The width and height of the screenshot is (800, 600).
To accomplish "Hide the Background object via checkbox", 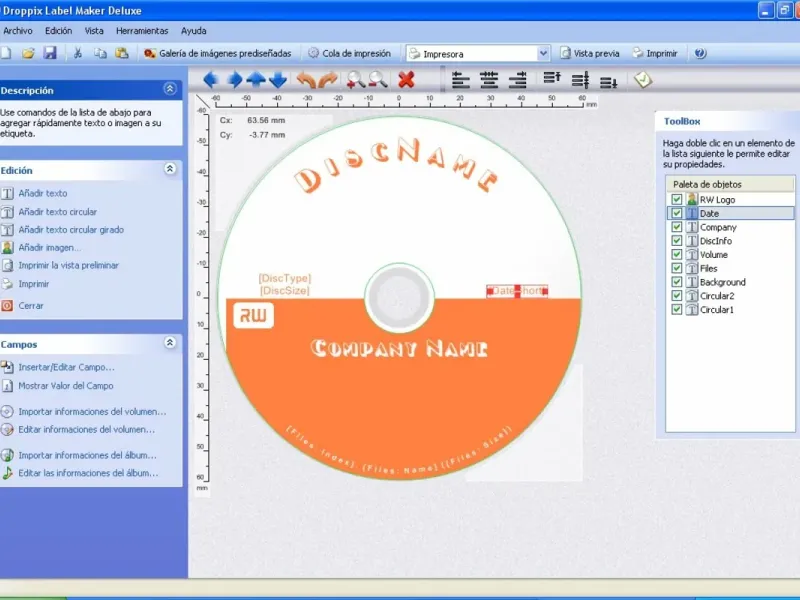I will click(x=677, y=282).
